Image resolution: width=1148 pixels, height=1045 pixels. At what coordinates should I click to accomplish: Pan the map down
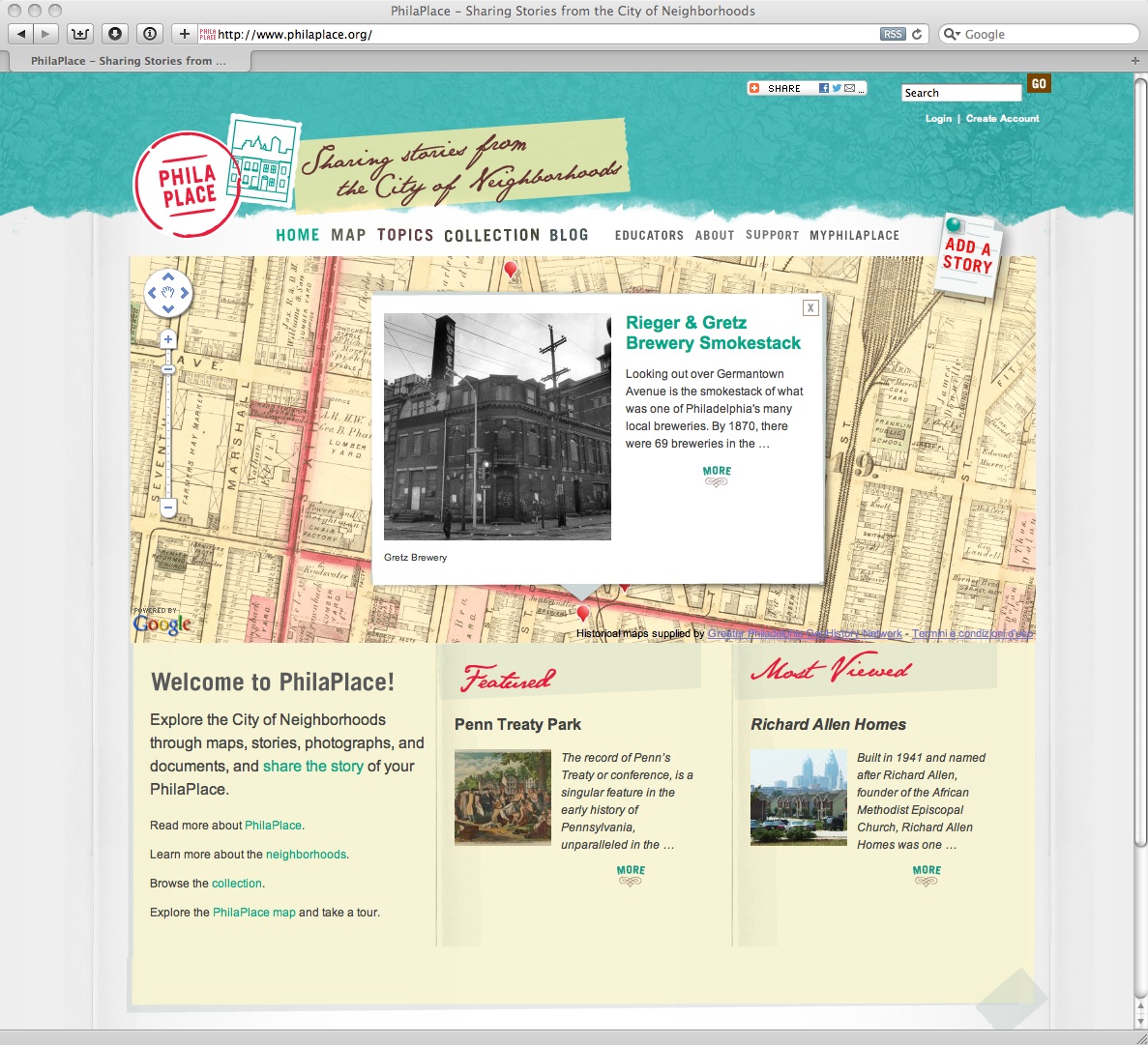pos(168,308)
